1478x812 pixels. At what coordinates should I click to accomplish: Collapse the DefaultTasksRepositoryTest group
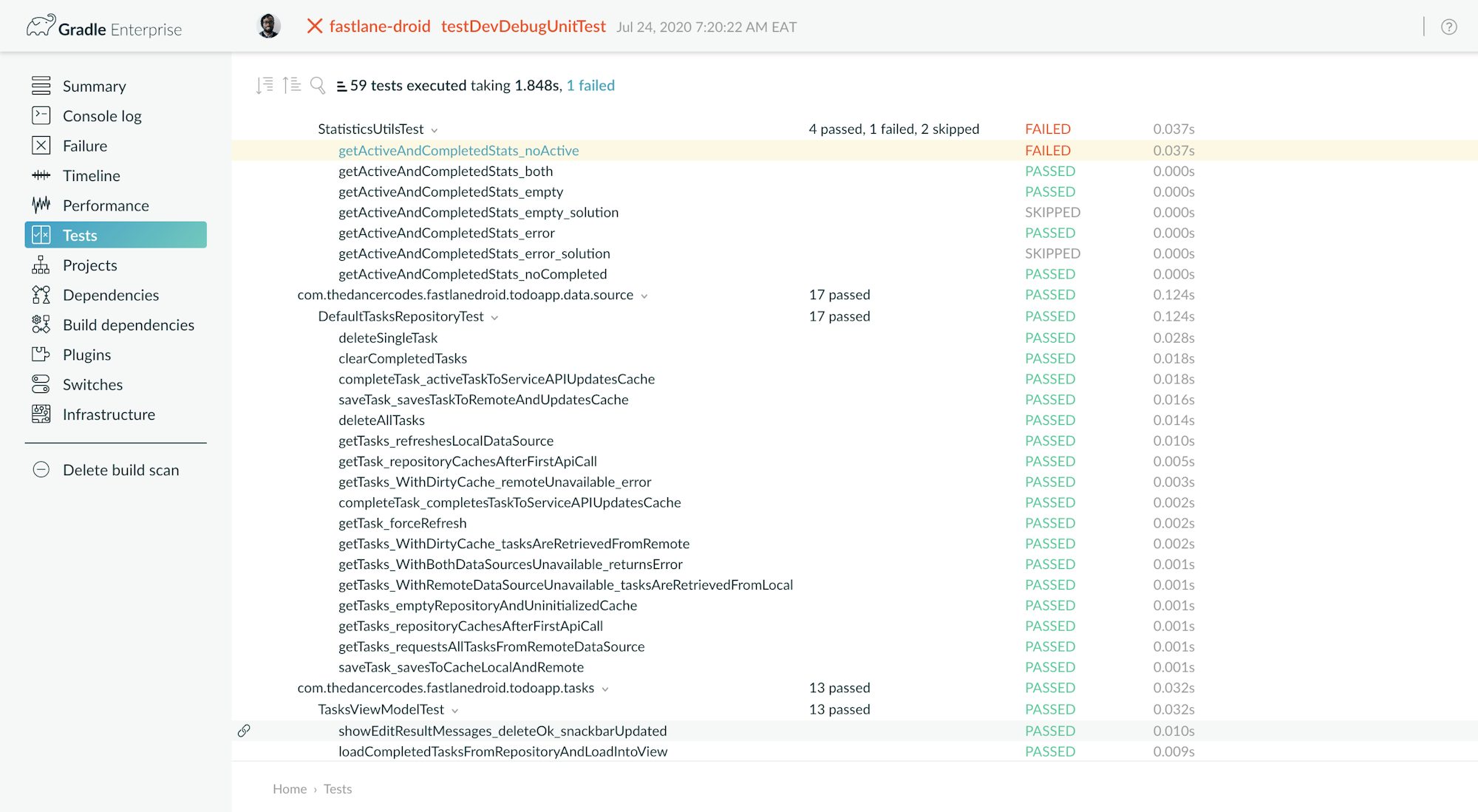(494, 317)
